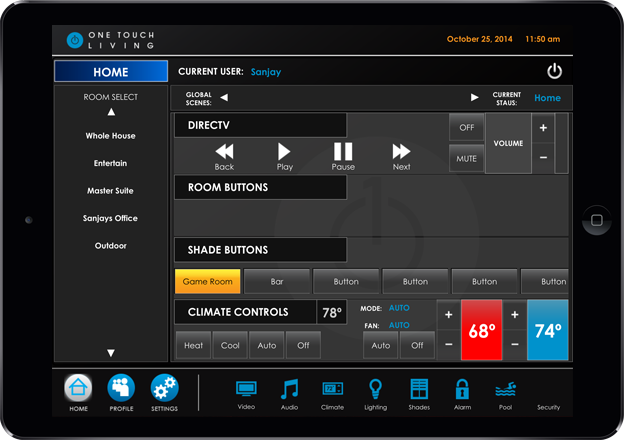Open the Shades window icon
This screenshot has height=440, width=624.
click(419, 389)
